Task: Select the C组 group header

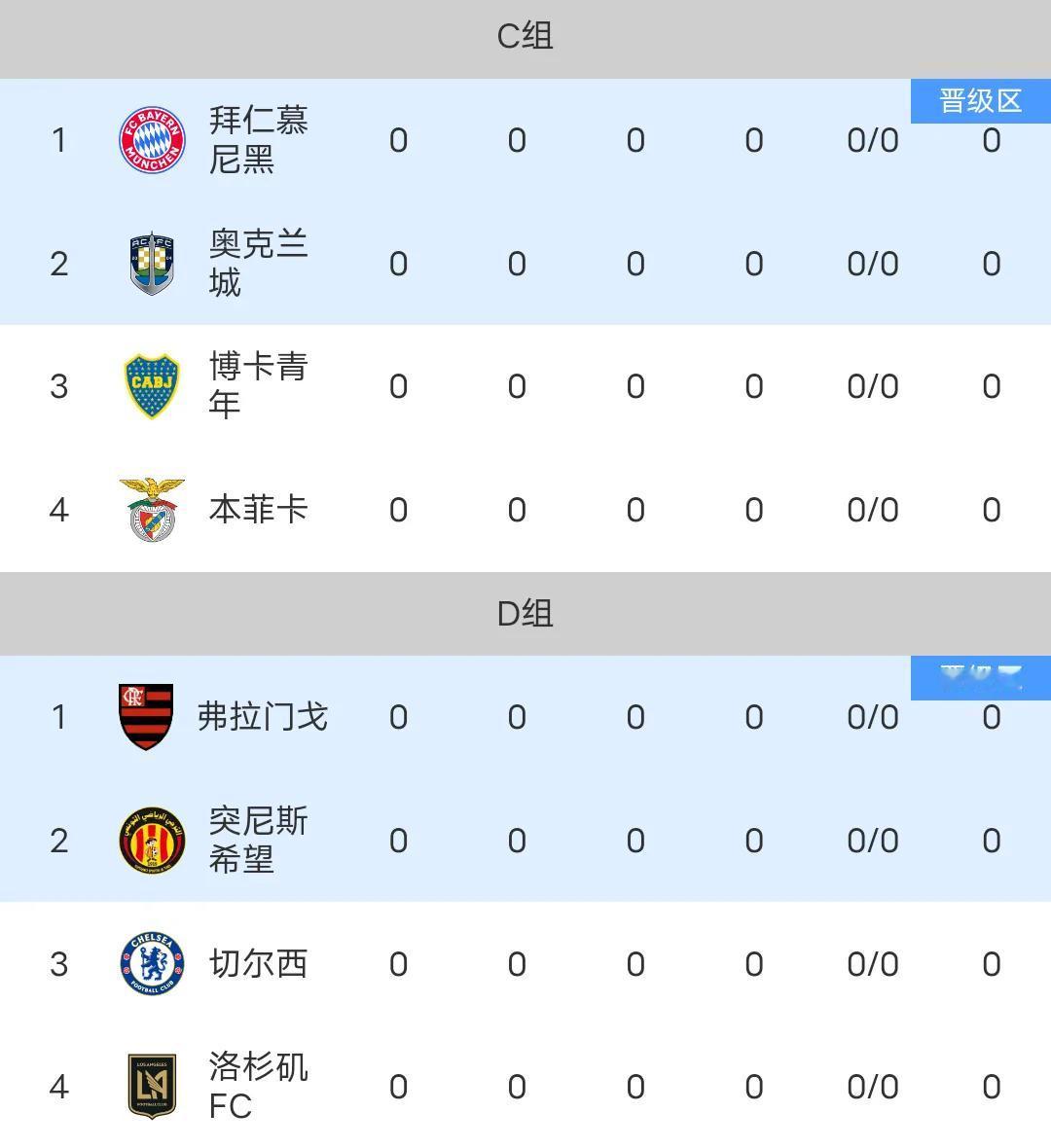Action: (525, 37)
